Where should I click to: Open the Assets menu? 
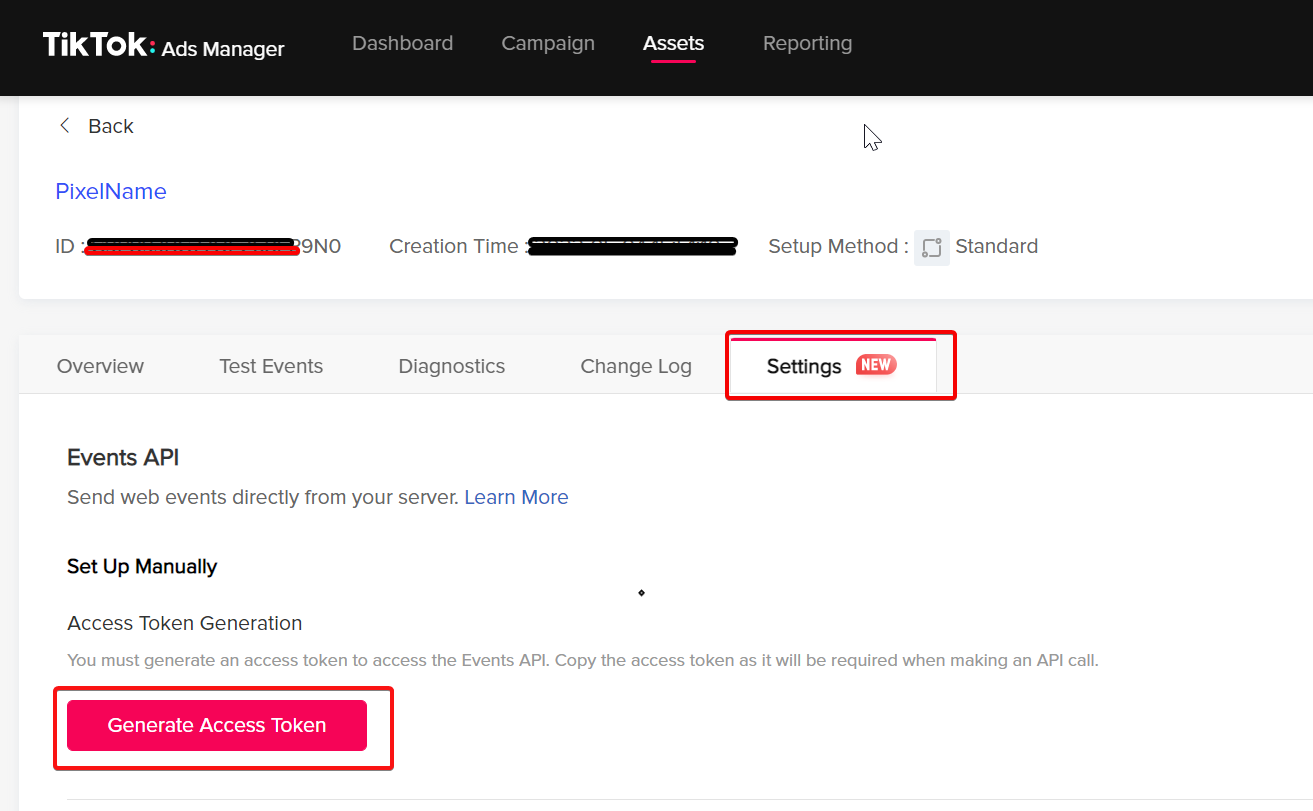pyautogui.click(x=673, y=43)
